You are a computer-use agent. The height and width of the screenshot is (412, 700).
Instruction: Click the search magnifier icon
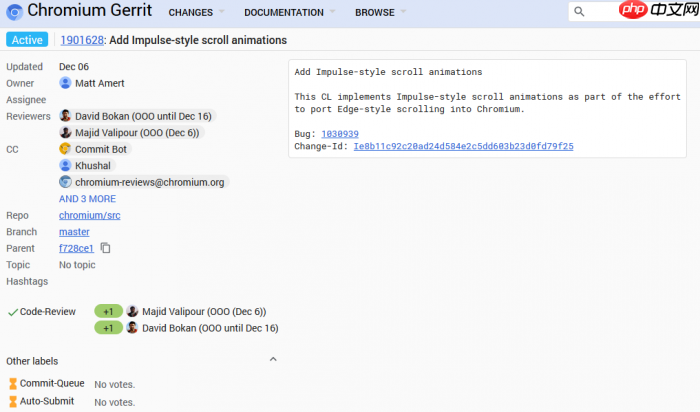point(580,12)
